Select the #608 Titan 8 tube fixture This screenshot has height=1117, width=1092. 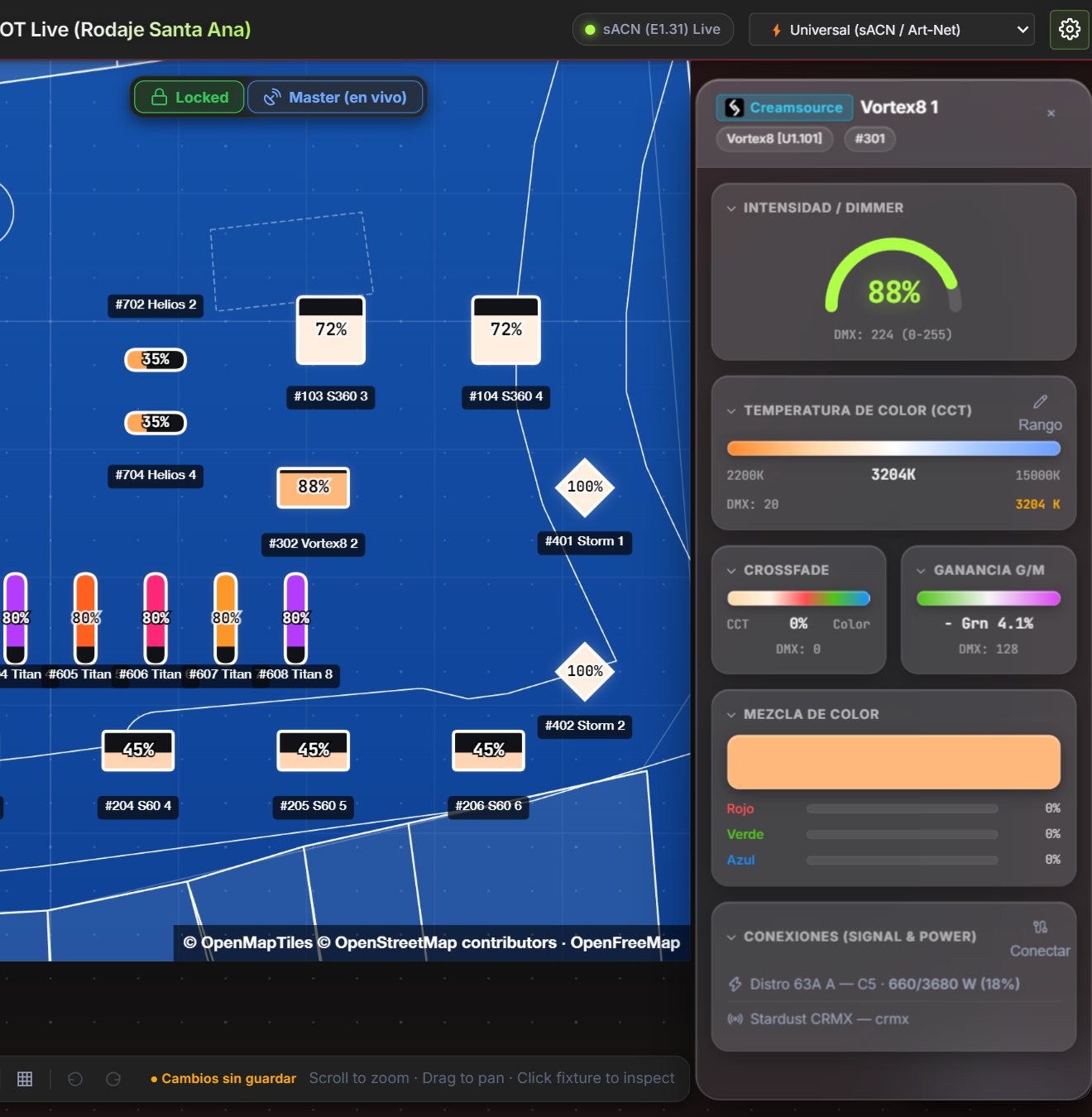pyautogui.click(x=295, y=618)
